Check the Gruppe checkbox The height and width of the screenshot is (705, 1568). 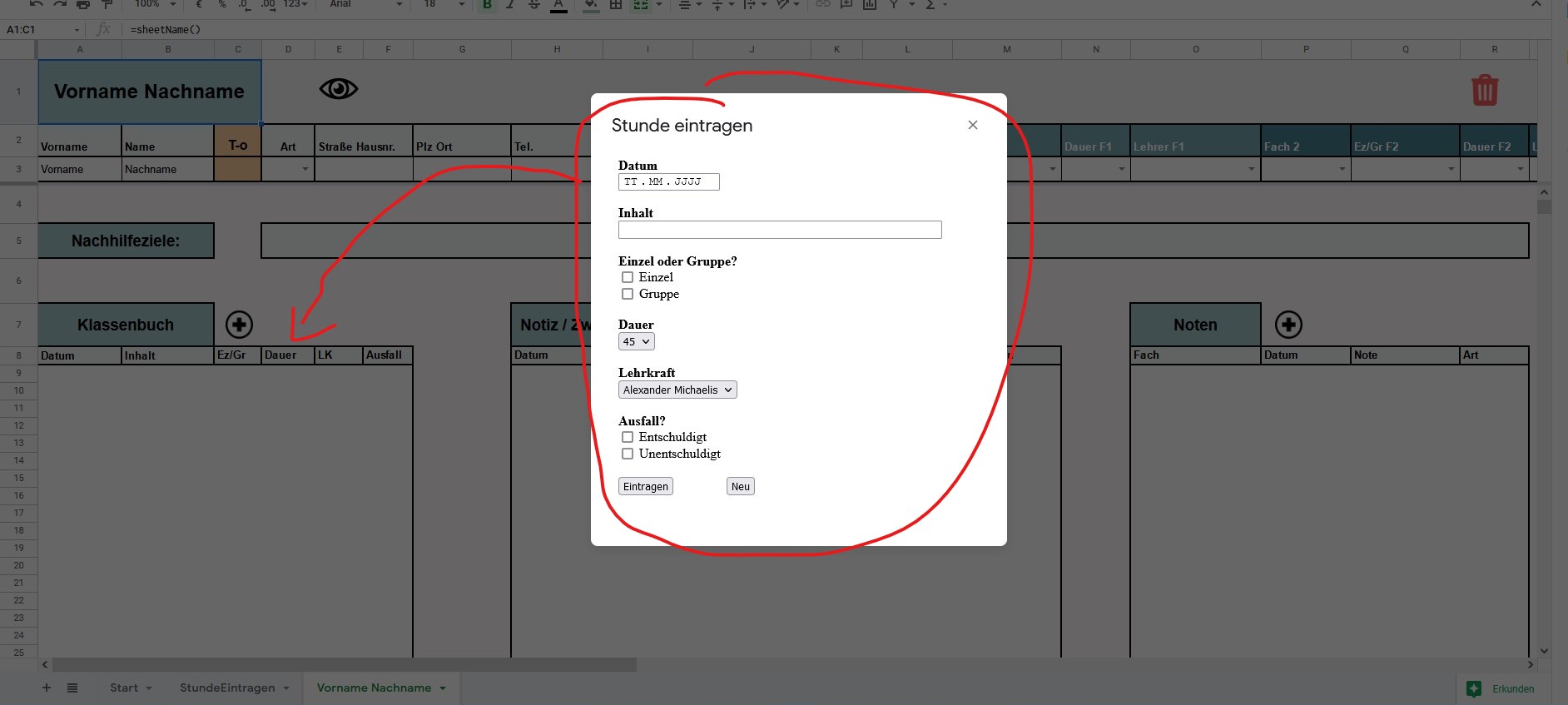628,294
